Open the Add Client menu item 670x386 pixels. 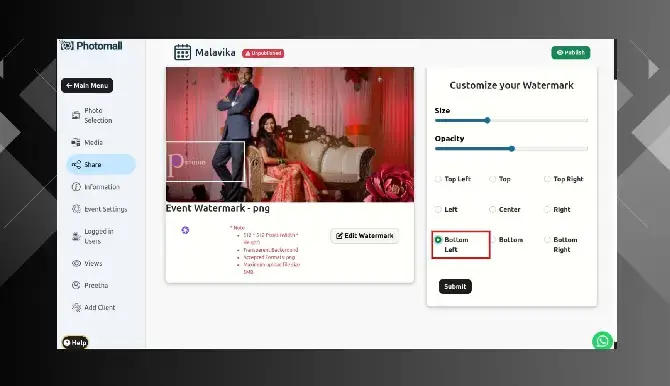coord(94,307)
